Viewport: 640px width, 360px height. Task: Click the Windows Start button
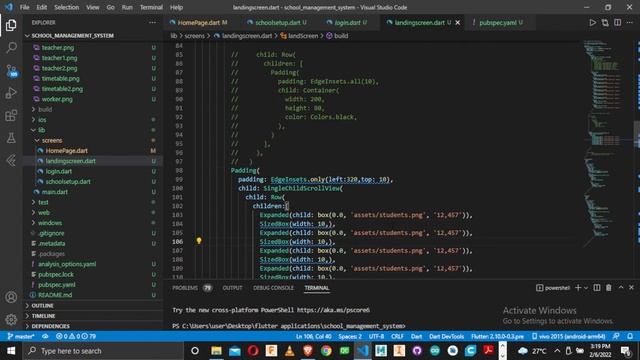click(x=11, y=351)
